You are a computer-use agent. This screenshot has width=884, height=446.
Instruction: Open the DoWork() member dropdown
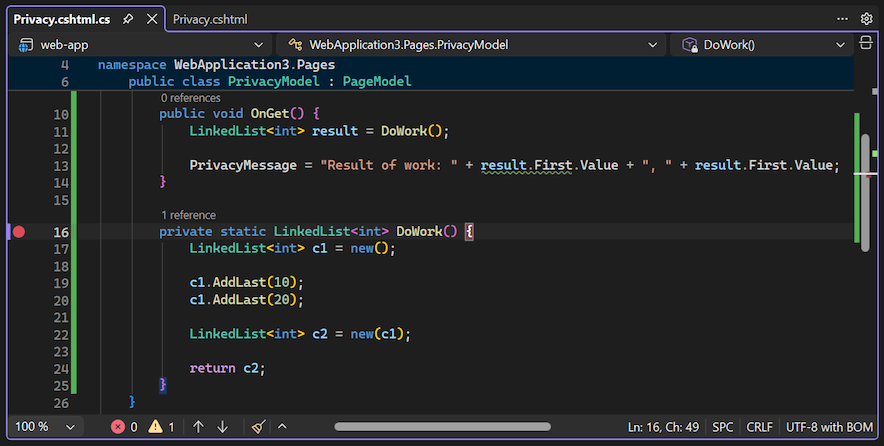pos(761,45)
